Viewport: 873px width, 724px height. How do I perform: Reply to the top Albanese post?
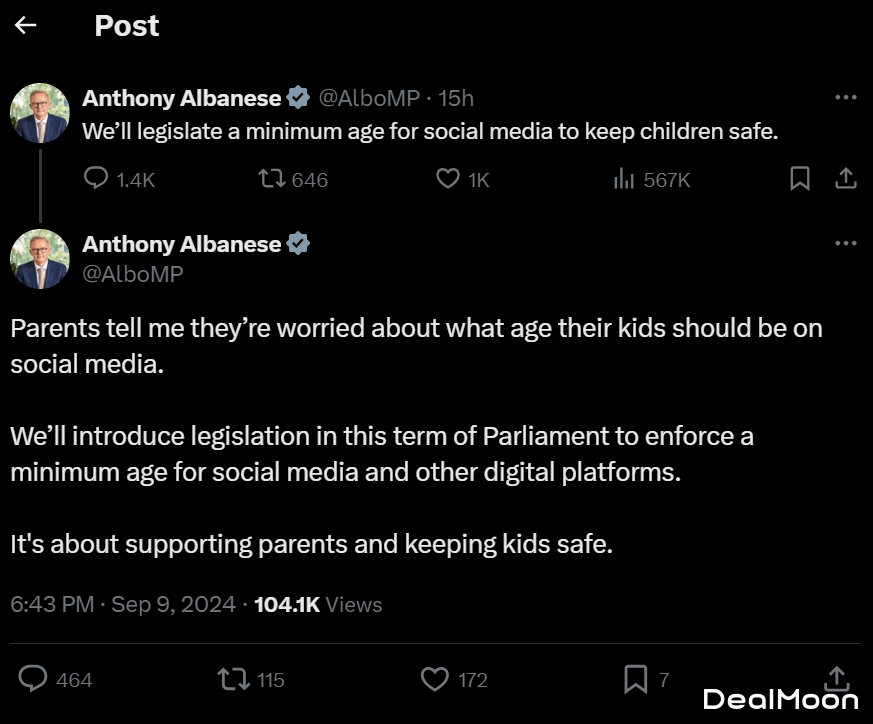96,179
